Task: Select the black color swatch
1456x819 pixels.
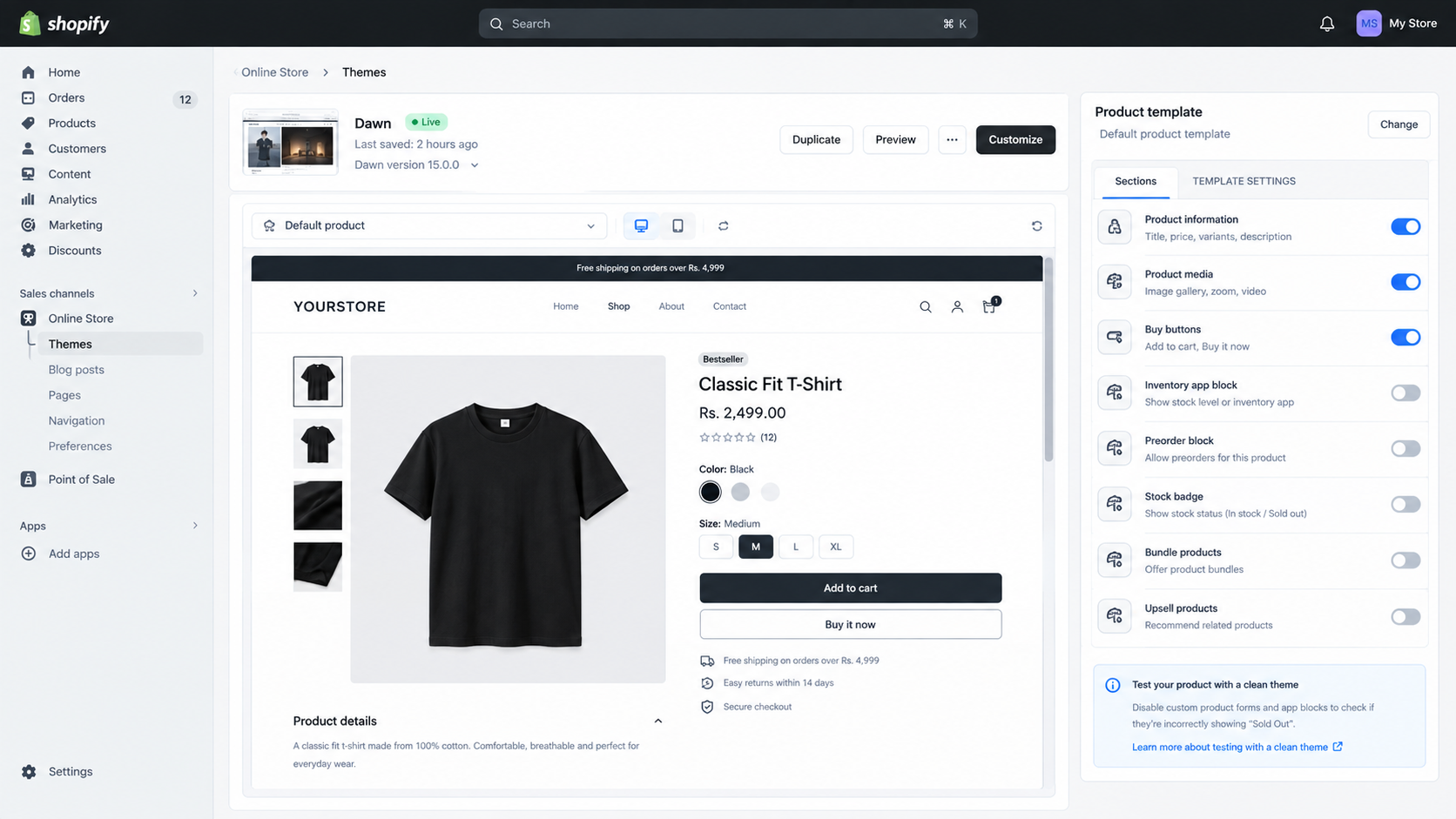Action: pos(711,492)
